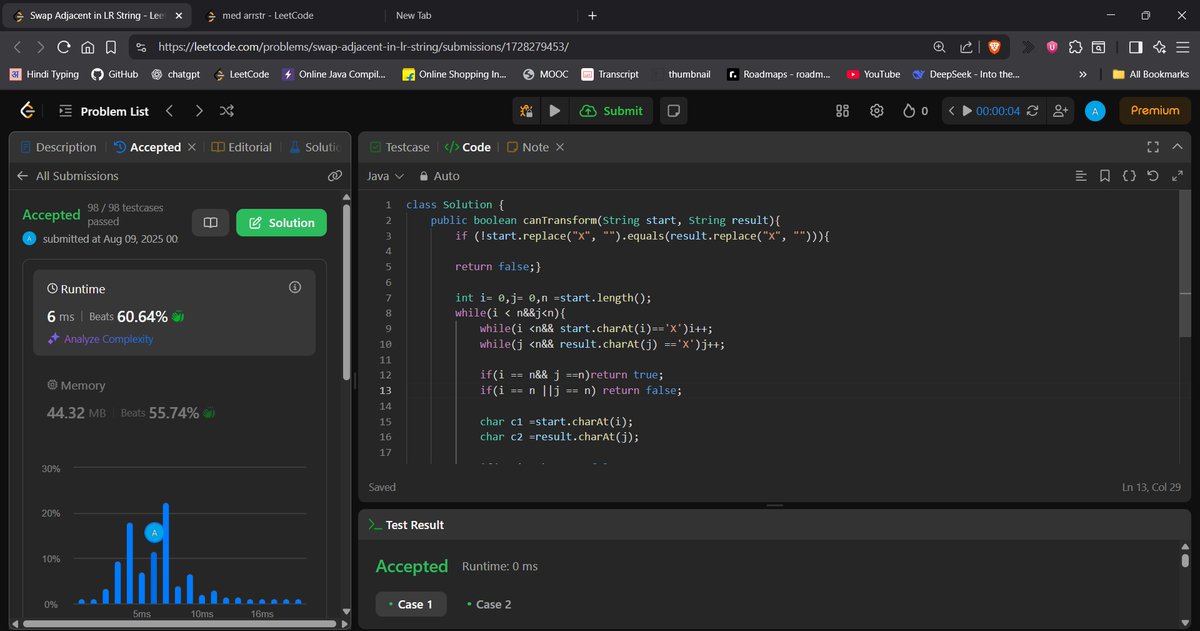The height and width of the screenshot is (631, 1200).
Task: Maximize the code panel with fullscreen icon
Action: [1154, 147]
